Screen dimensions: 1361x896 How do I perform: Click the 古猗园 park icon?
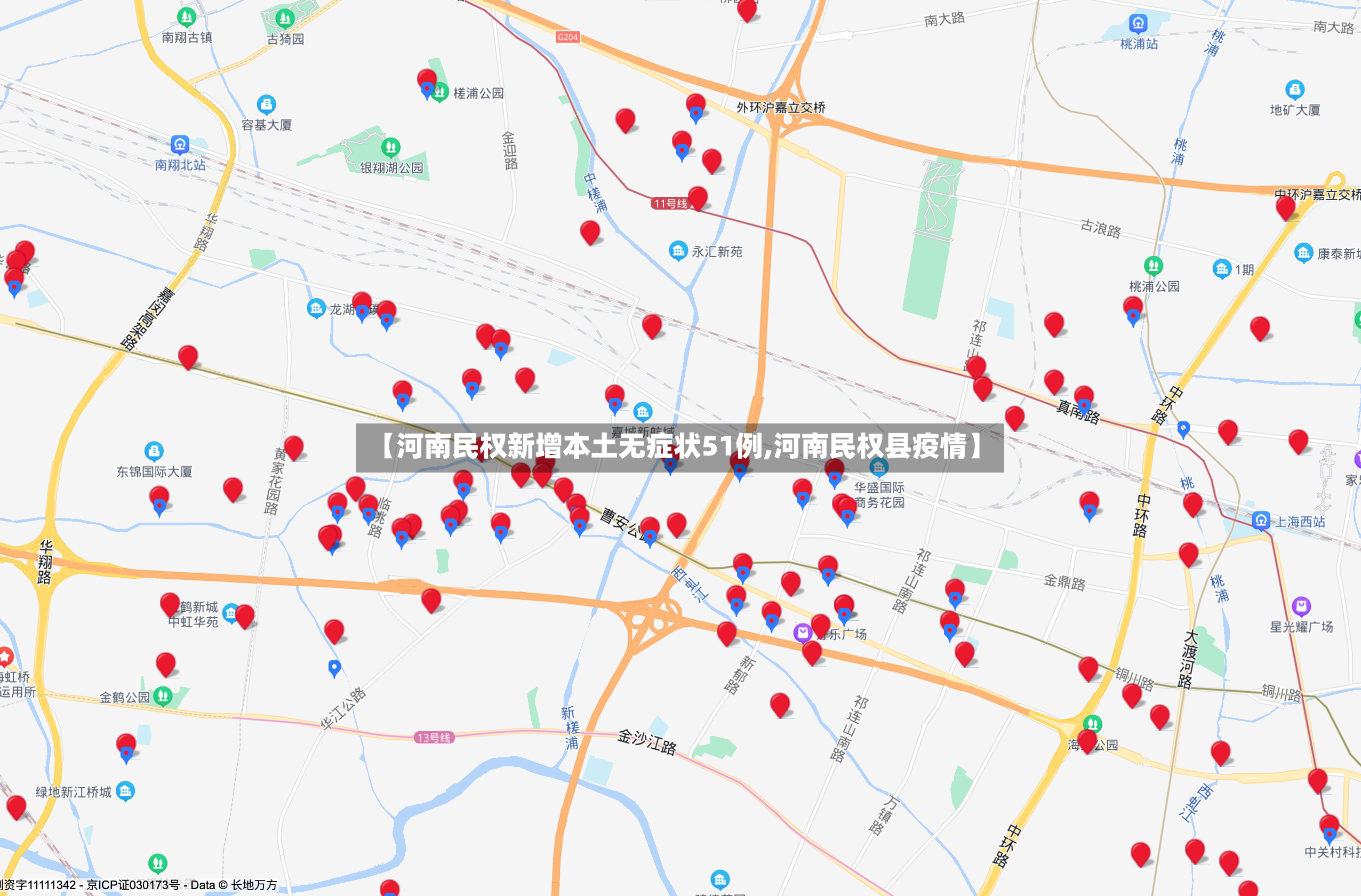[285, 19]
